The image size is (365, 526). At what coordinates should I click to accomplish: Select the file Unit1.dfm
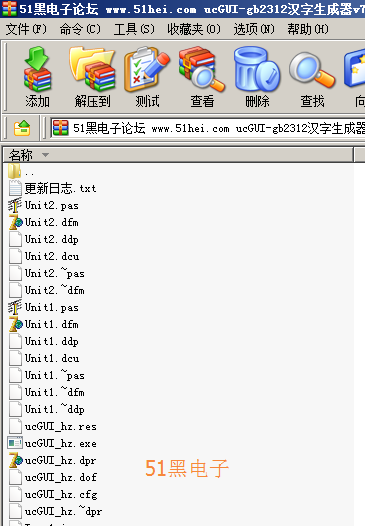44,324
